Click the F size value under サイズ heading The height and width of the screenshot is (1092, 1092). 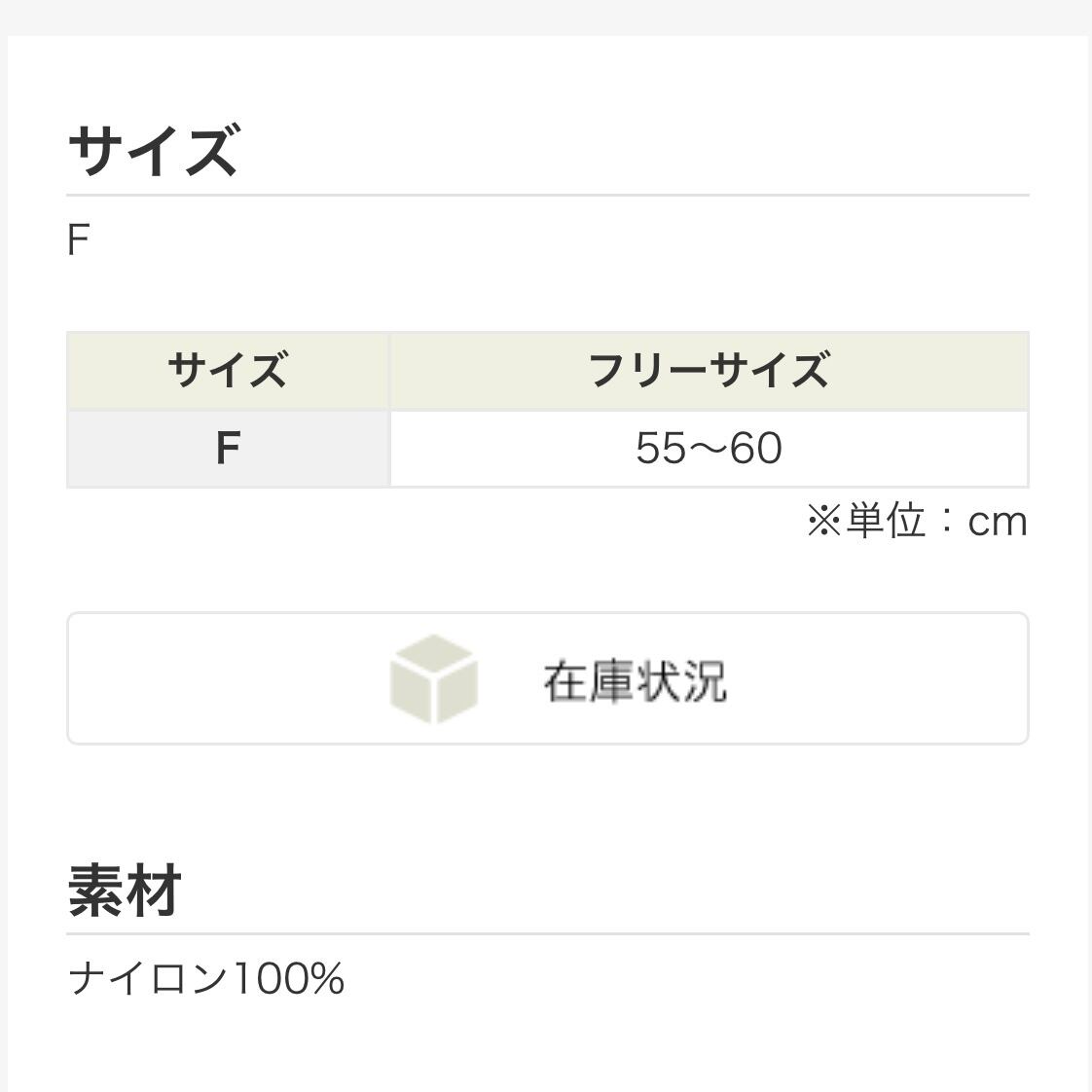pos(78,240)
